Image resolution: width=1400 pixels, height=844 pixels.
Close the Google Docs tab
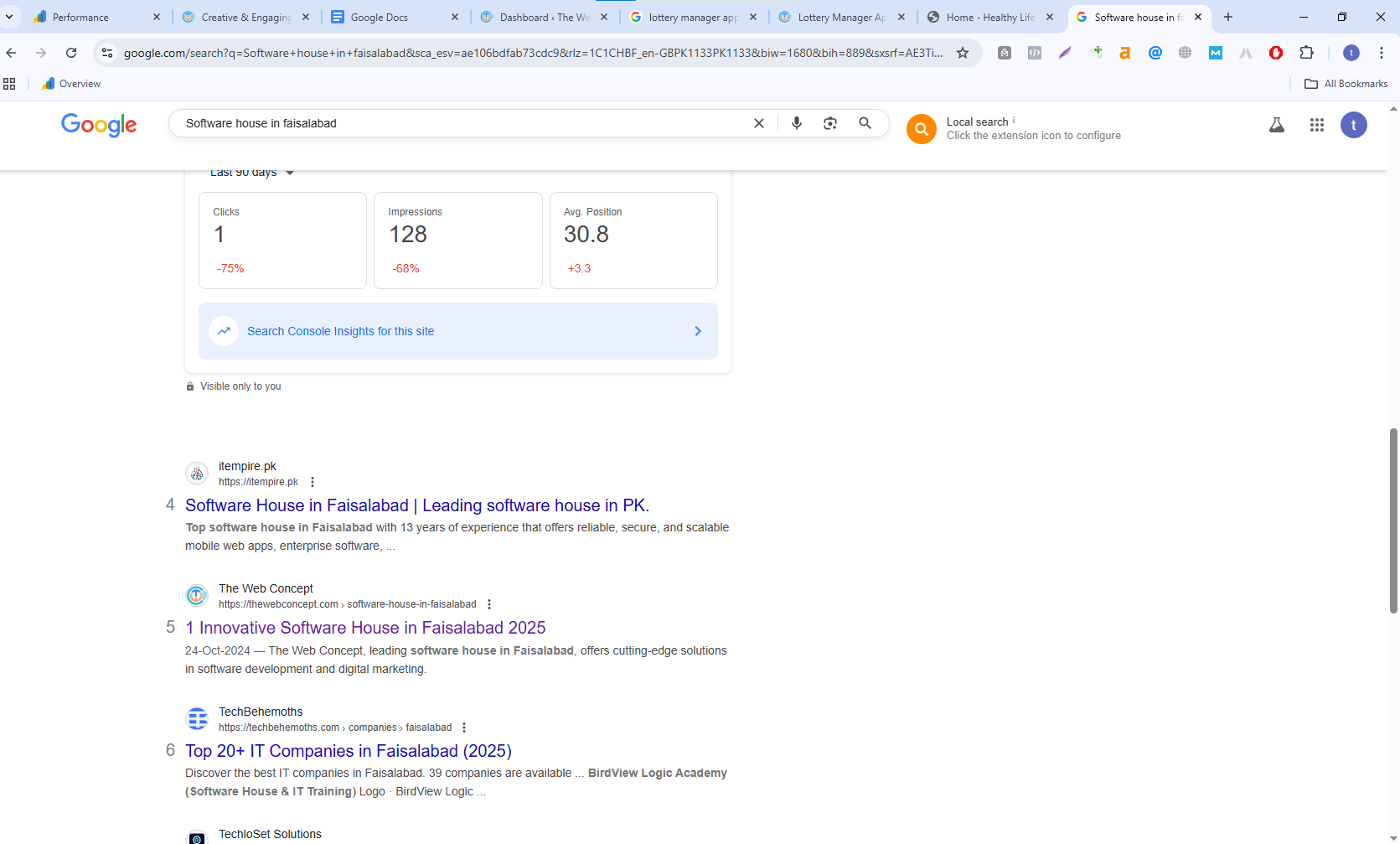(x=455, y=17)
